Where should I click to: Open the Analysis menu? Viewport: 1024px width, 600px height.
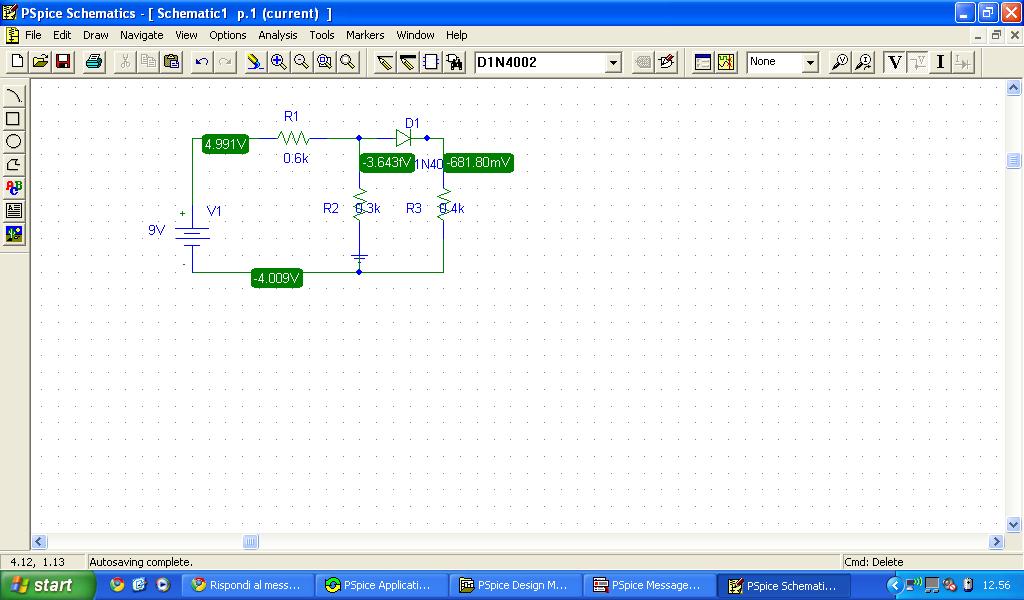click(277, 35)
